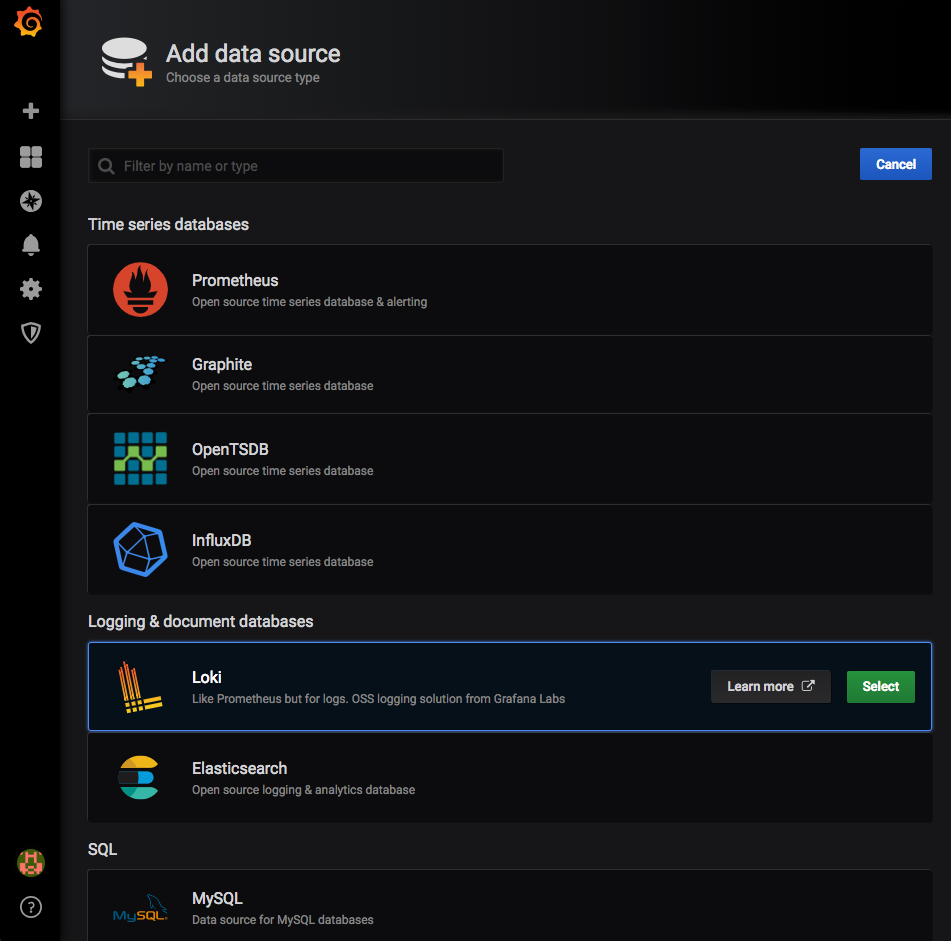Click the add data source database icon
The image size is (951, 941).
[126, 61]
